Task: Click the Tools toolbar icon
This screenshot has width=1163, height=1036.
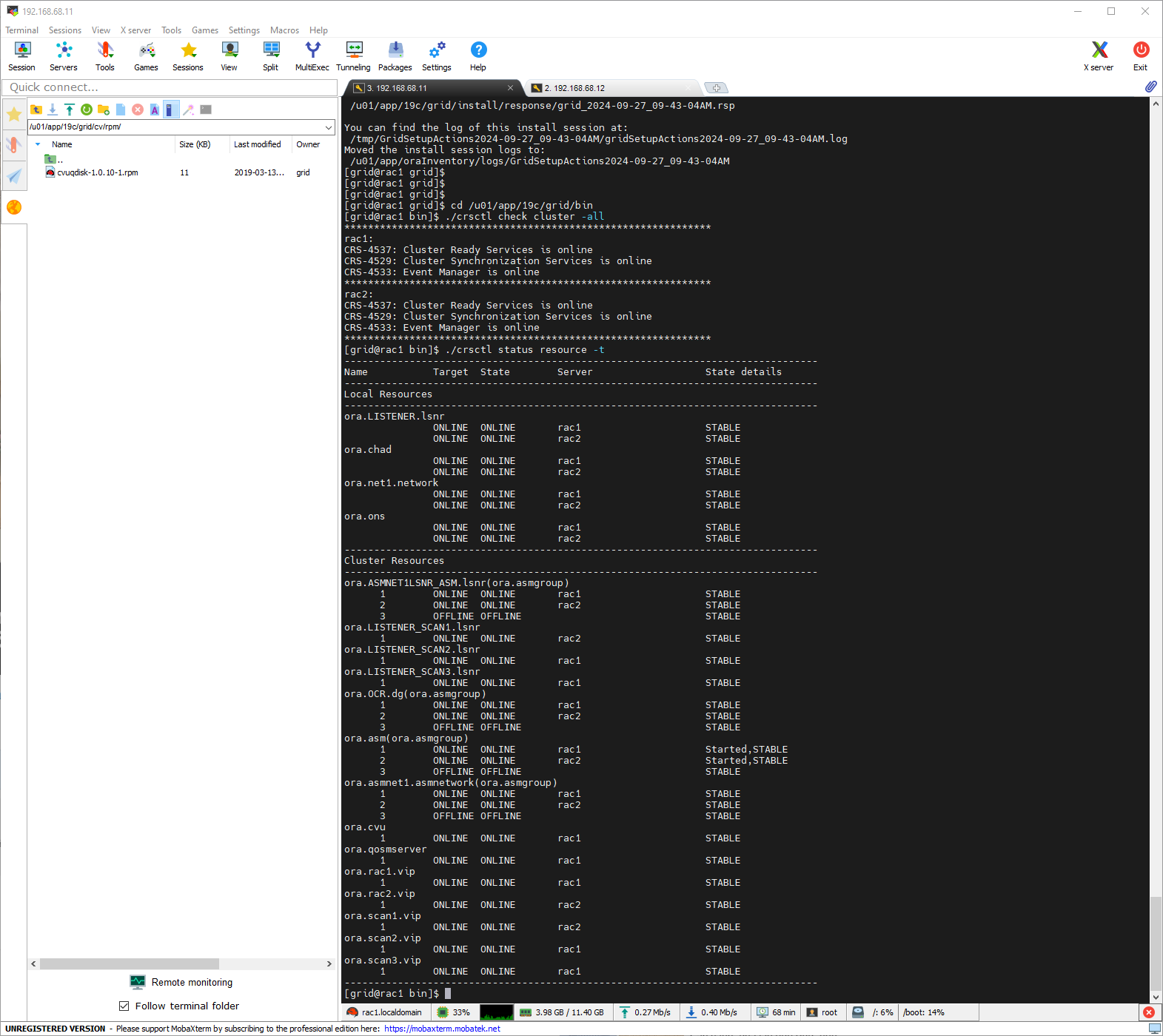Action: 105,56
